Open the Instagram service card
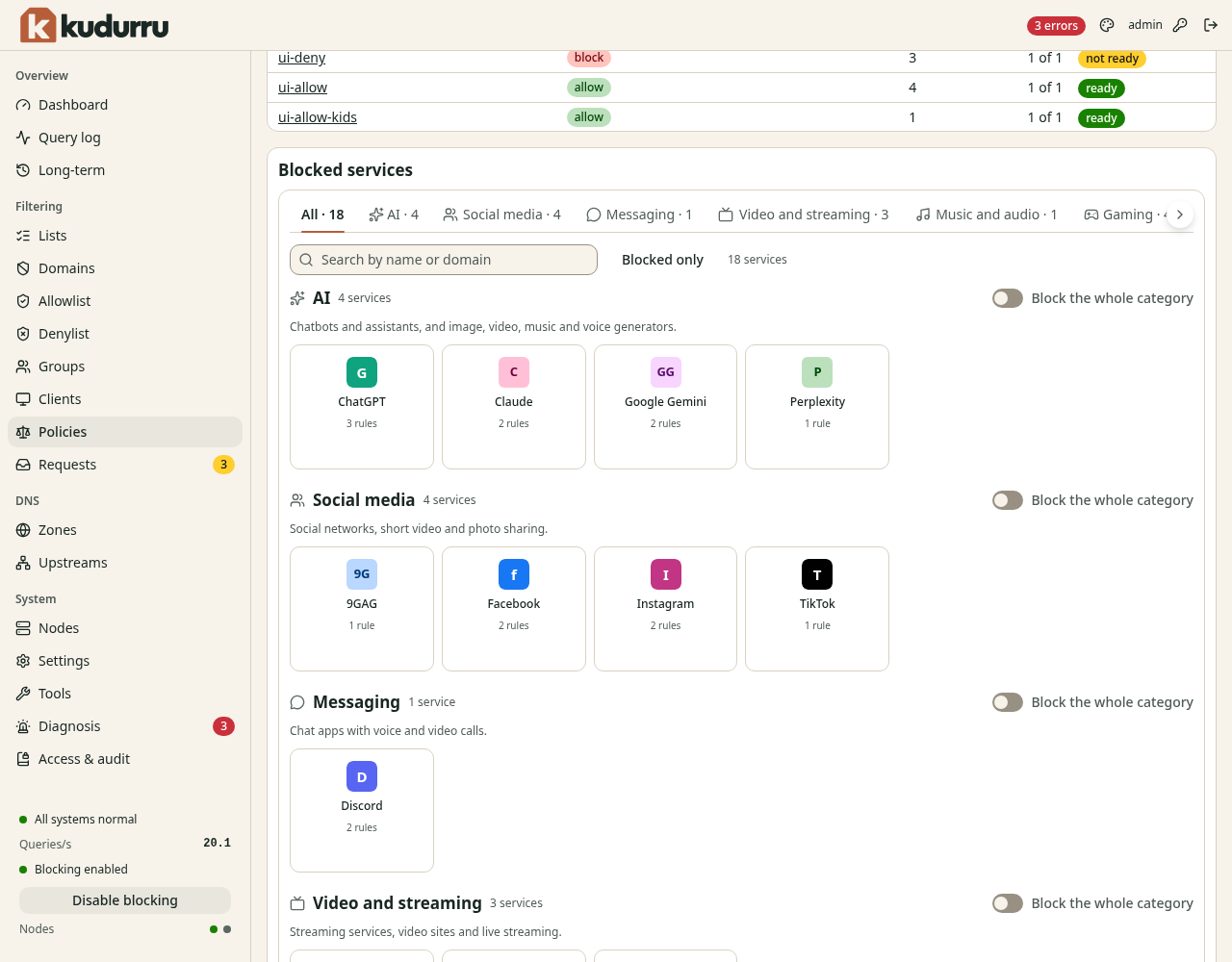This screenshot has width=1232, height=962. 665,609
